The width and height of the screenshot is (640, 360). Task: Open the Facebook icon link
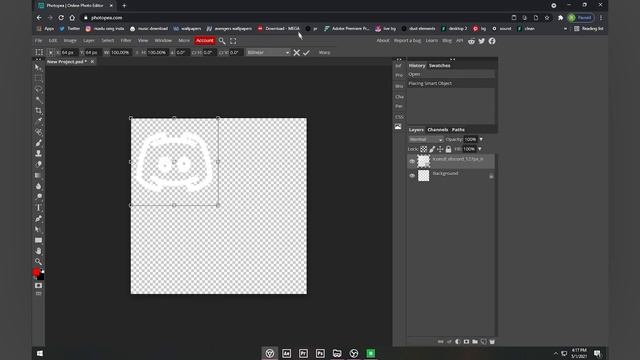[492, 41]
